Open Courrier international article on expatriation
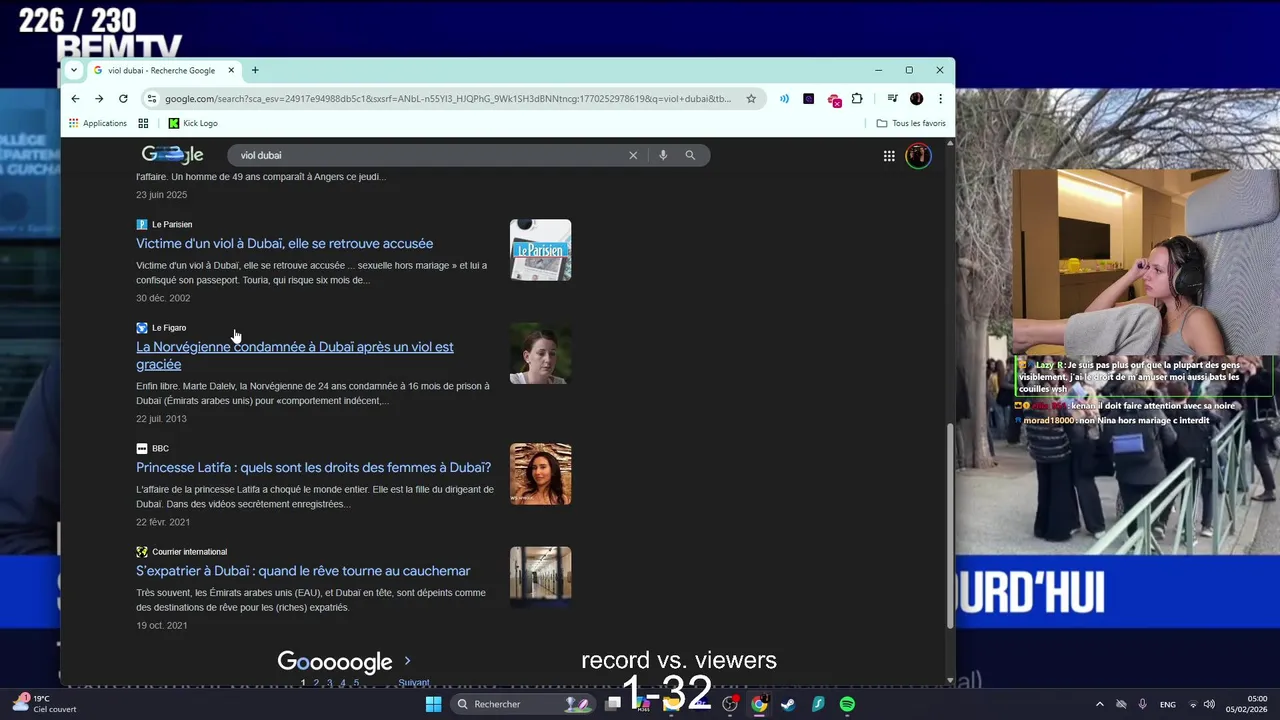The height and width of the screenshot is (720, 1280). tap(303, 571)
